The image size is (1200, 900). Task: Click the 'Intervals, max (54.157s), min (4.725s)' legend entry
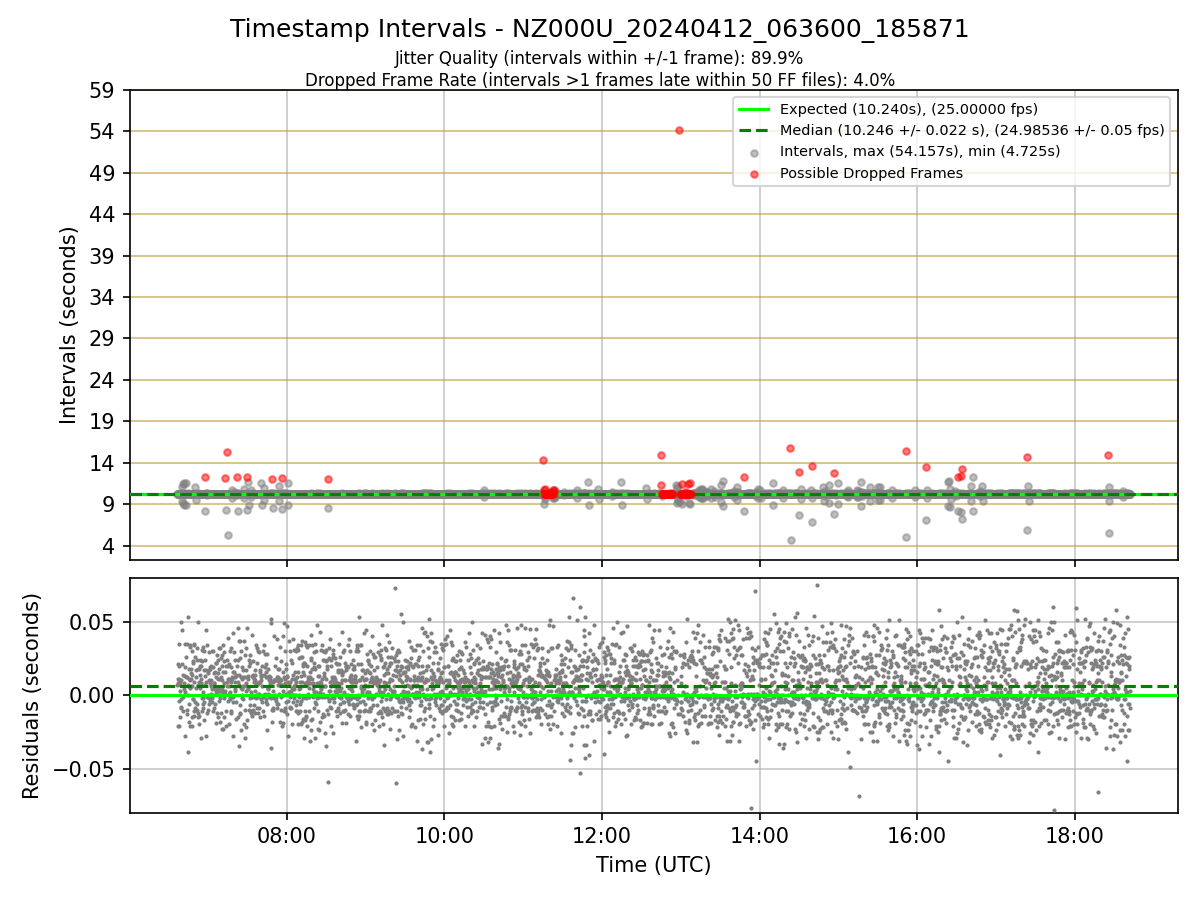920,151
